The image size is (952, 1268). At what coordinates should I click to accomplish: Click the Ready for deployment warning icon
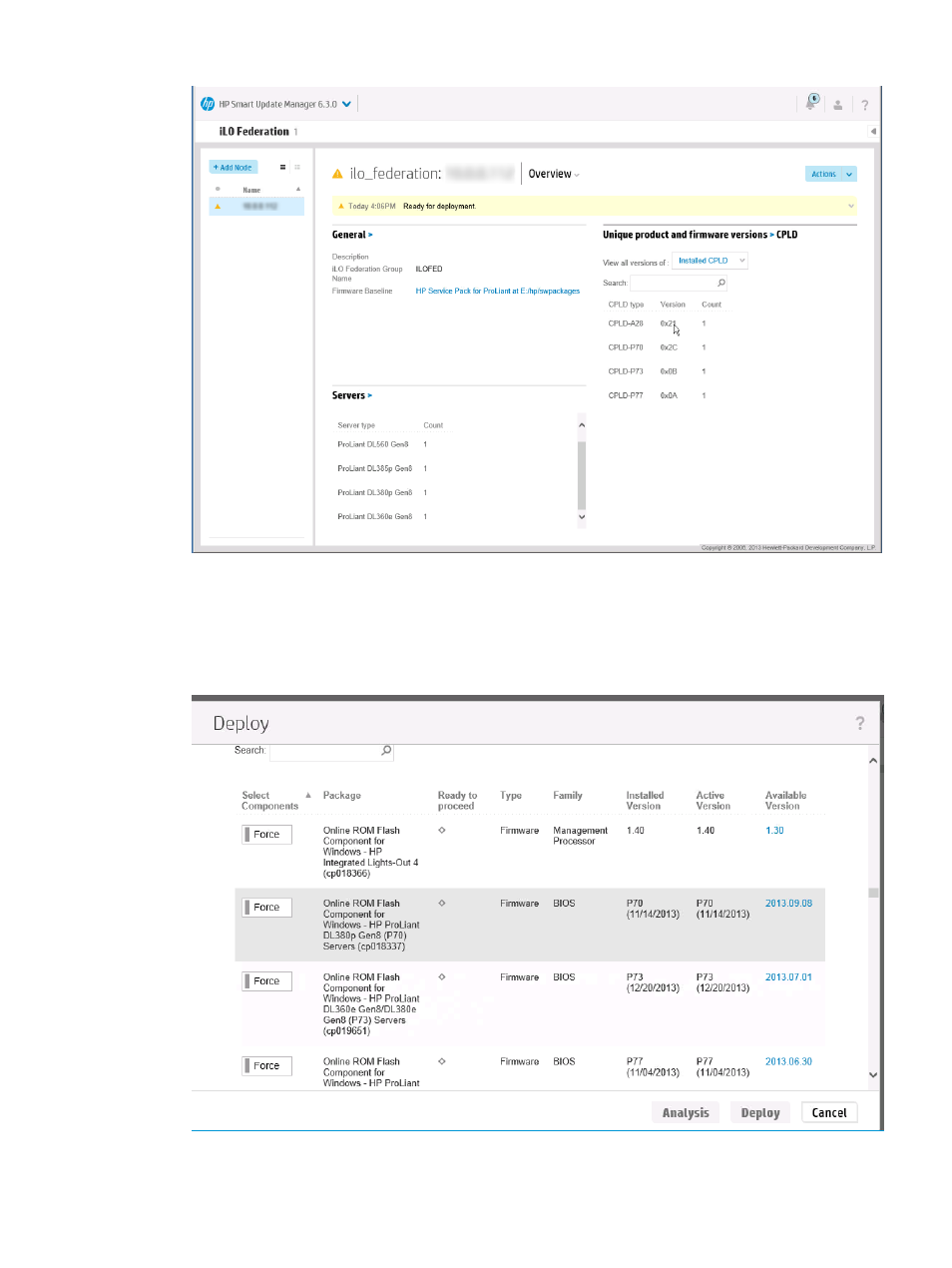pos(341,207)
